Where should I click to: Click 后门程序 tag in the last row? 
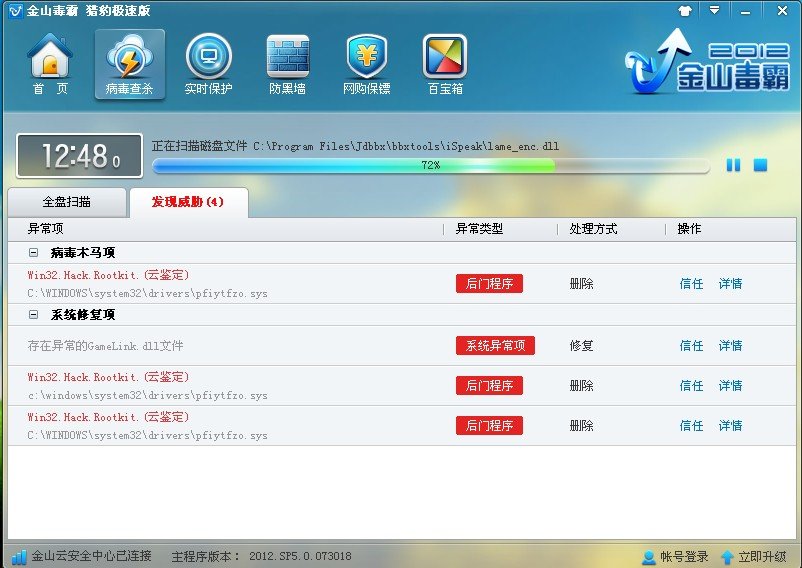[489, 425]
